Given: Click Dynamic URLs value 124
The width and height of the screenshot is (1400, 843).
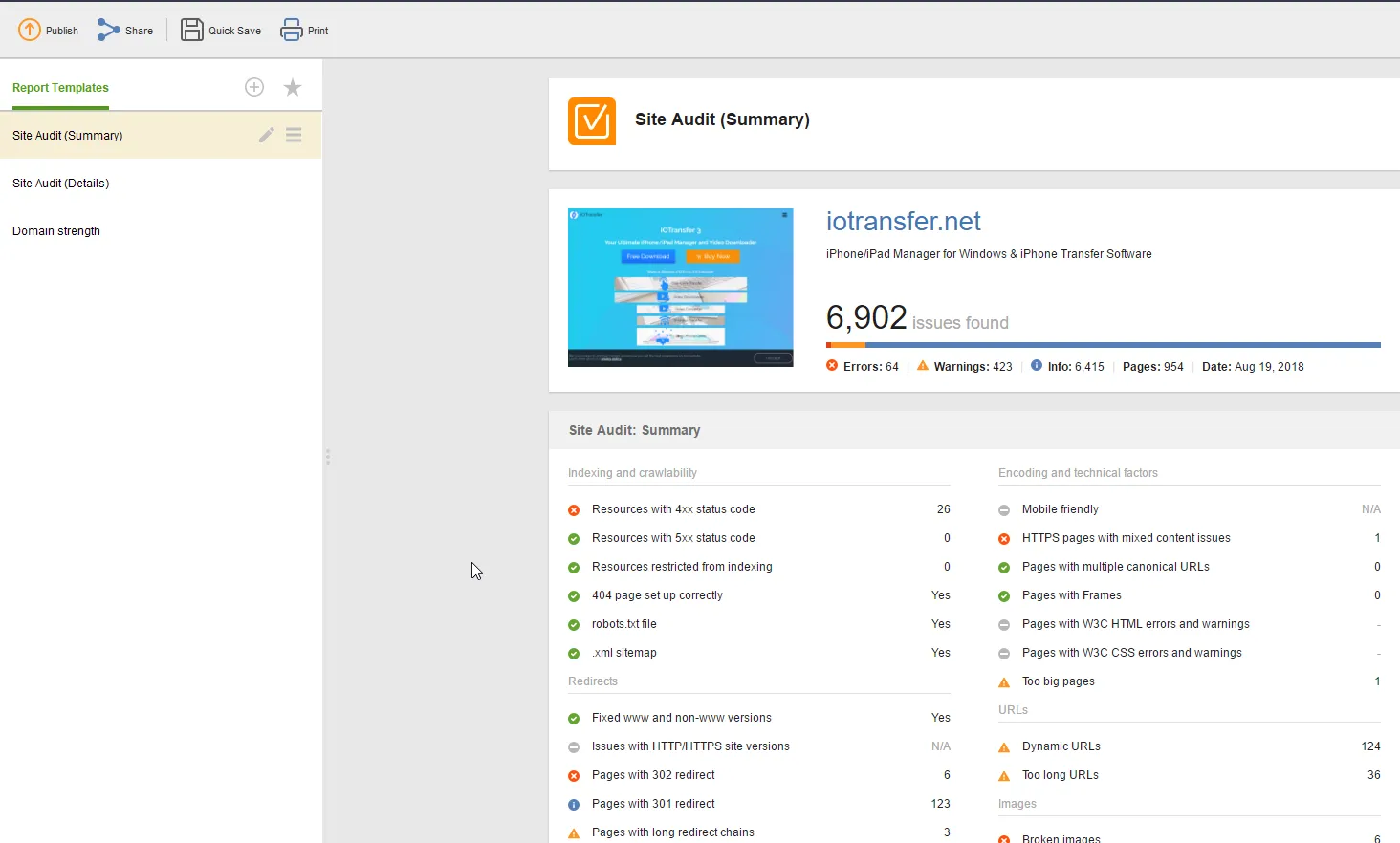Looking at the screenshot, I should coord(1370,746).
